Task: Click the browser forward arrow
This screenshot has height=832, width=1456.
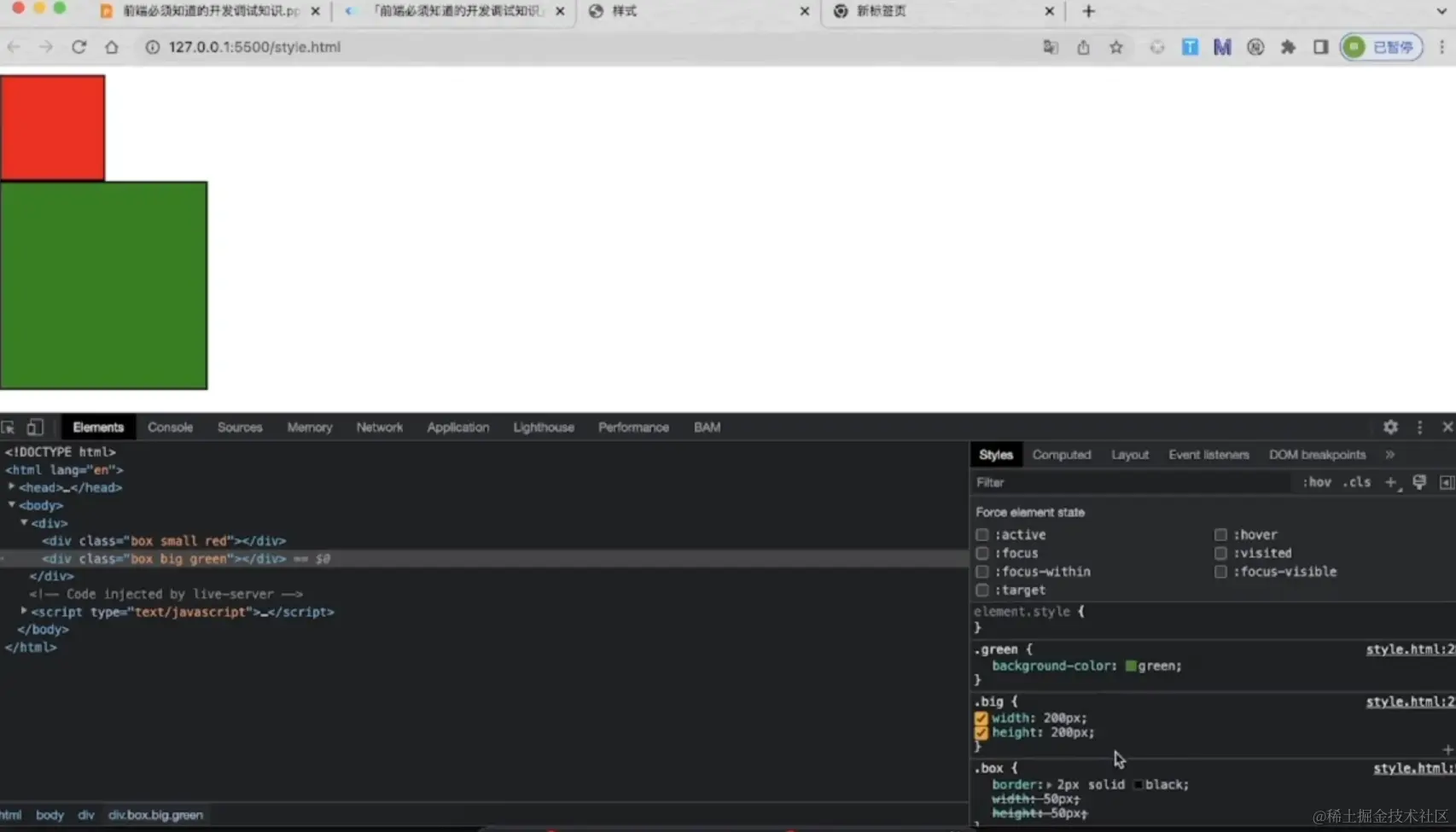Action: [x=46, y=47]
